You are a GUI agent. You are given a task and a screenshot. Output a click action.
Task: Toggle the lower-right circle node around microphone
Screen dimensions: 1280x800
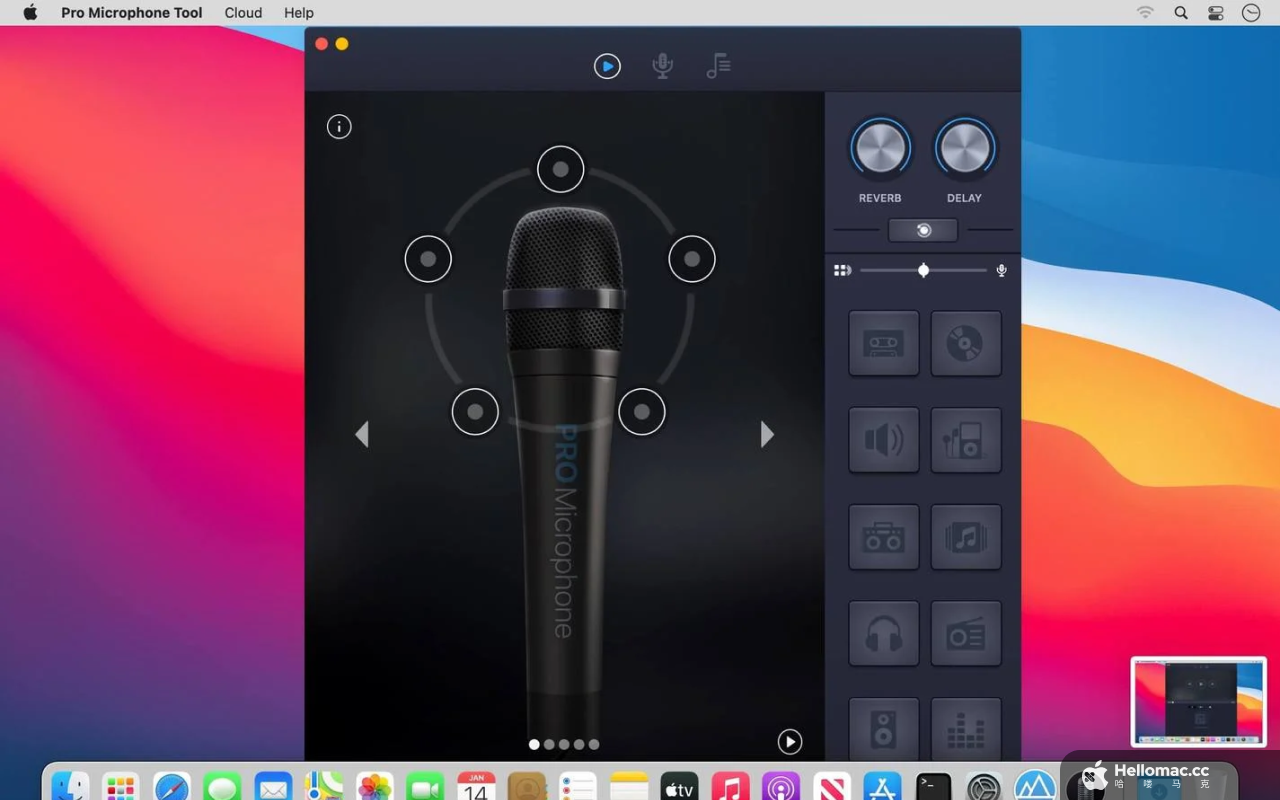pyautogui.click(x=642, y=412)
